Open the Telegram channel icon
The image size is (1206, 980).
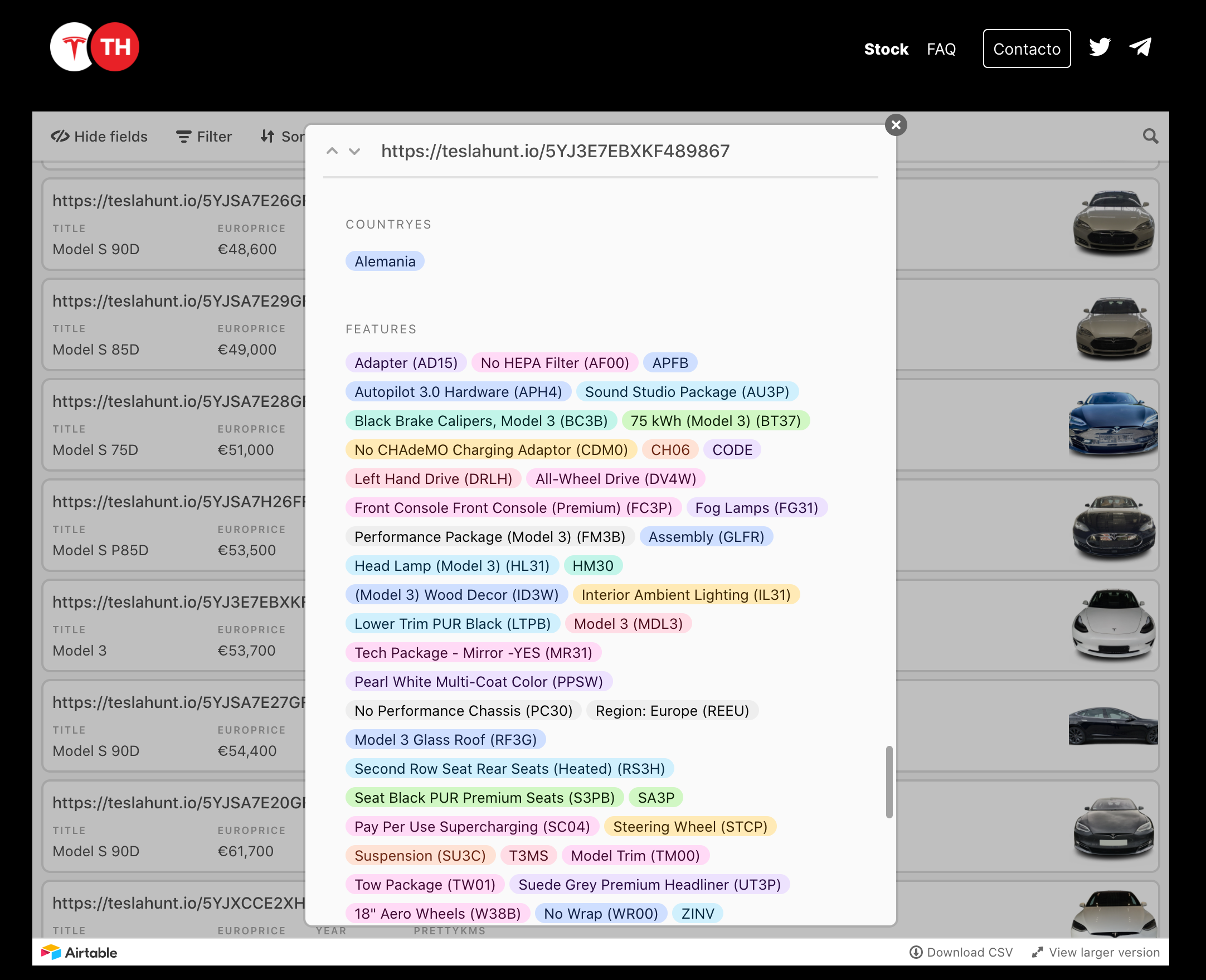tap(1140, 47)
